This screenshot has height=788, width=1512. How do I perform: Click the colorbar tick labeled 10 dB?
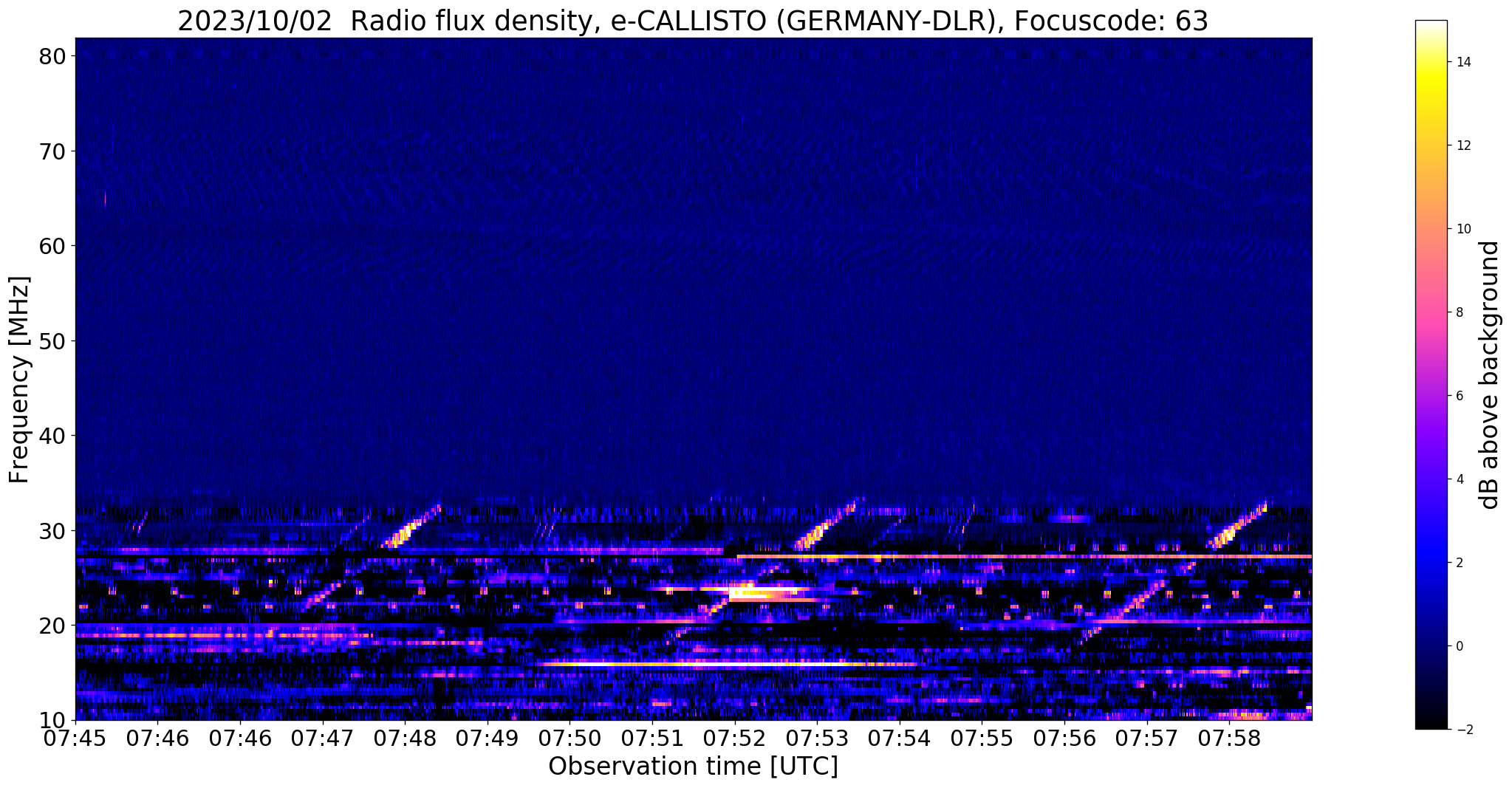click(1463, 229)
